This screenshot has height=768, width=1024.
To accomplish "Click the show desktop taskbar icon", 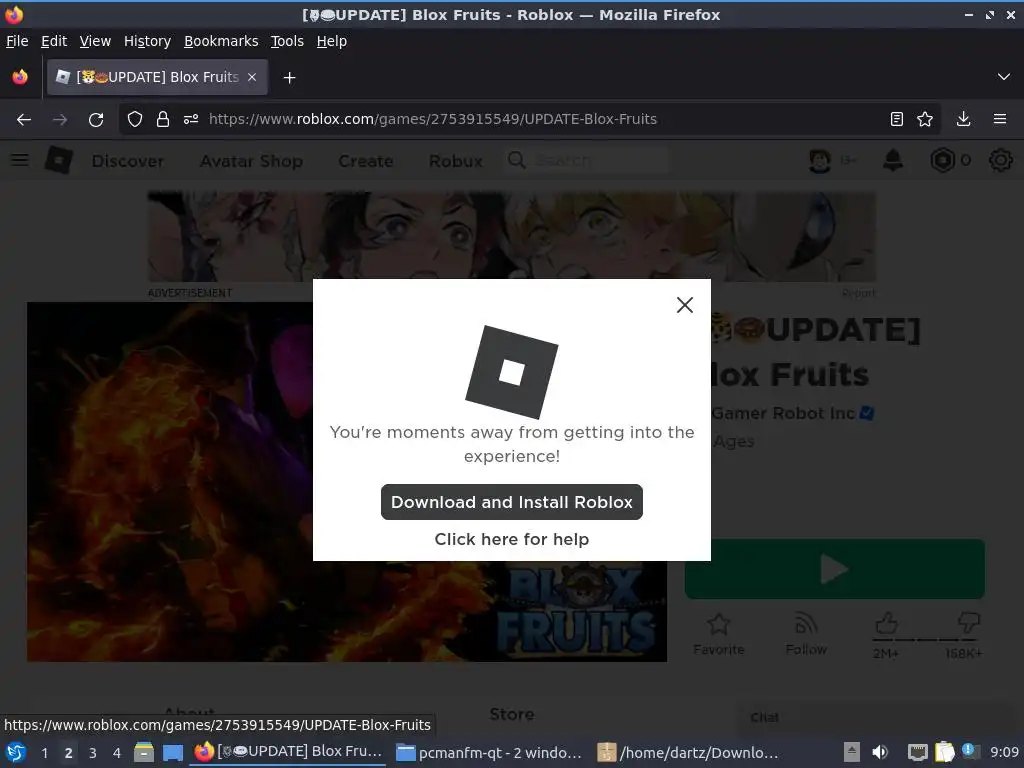I will coord(172,752).
